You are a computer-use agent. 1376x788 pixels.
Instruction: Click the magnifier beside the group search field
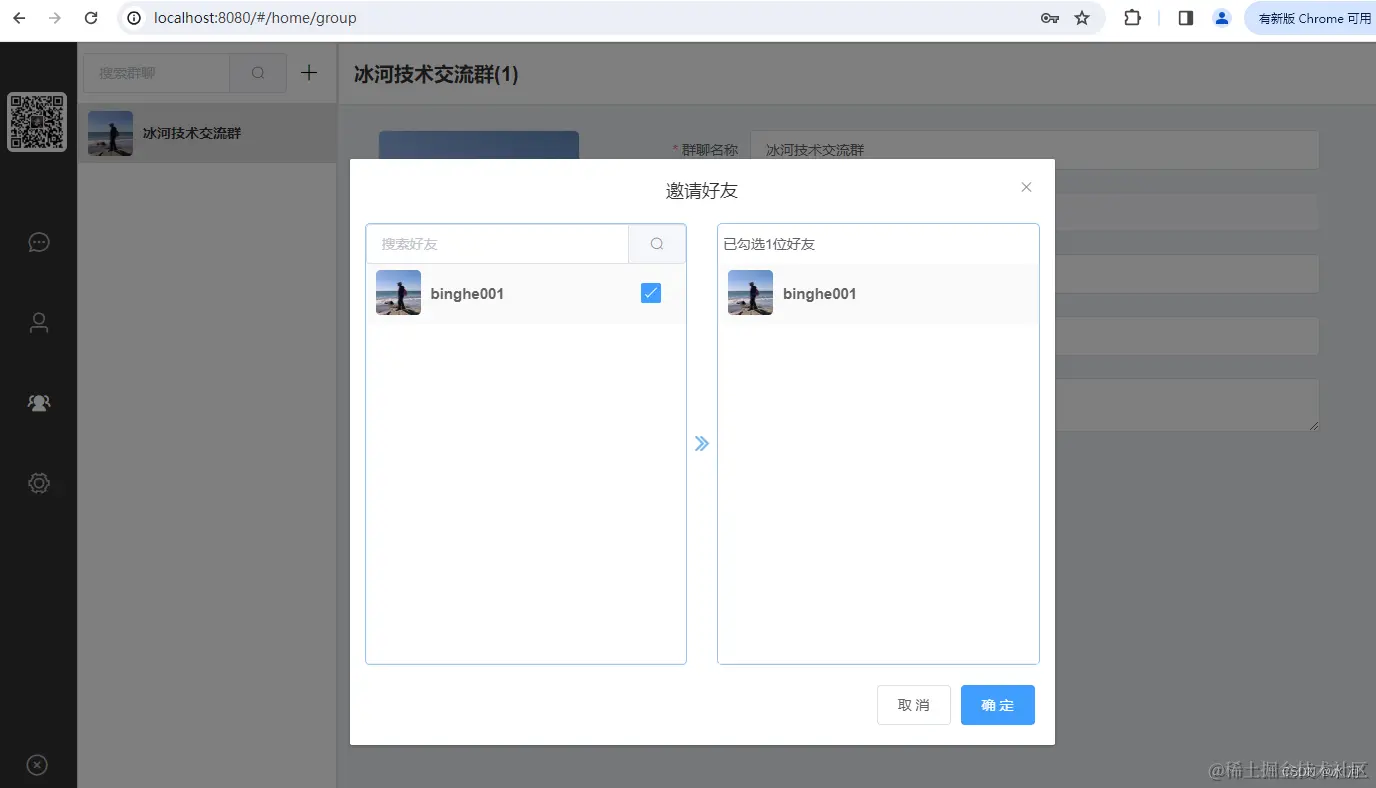click(257, 72)
